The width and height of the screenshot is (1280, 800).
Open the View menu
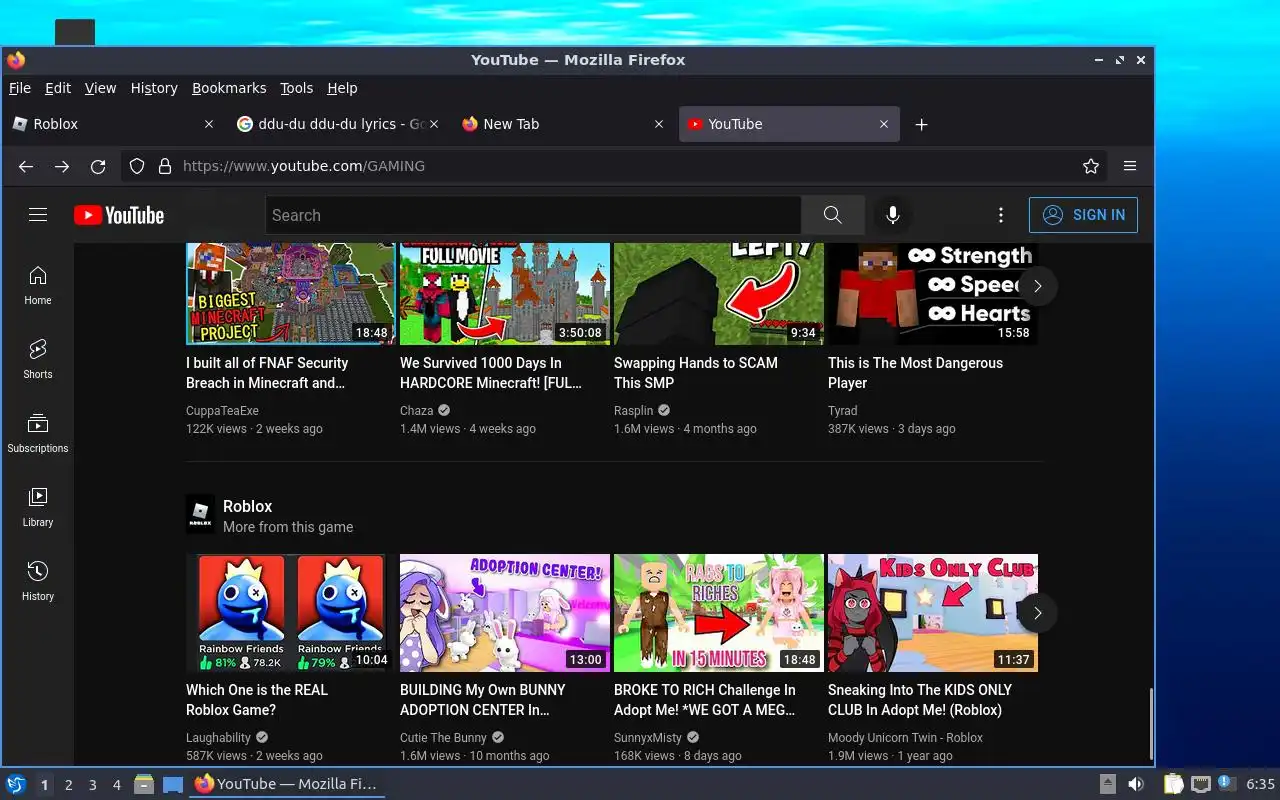coord(100,88)
